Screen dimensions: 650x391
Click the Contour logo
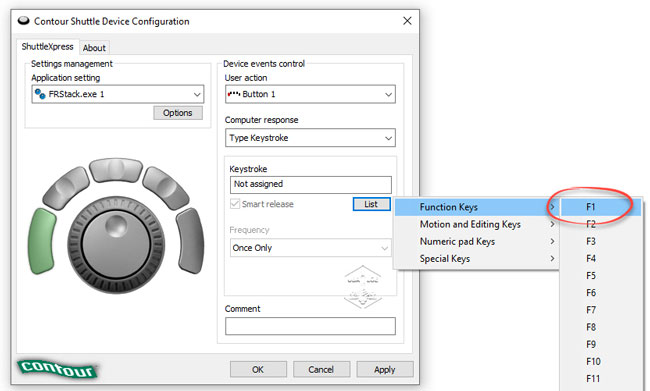click(58, 368)
